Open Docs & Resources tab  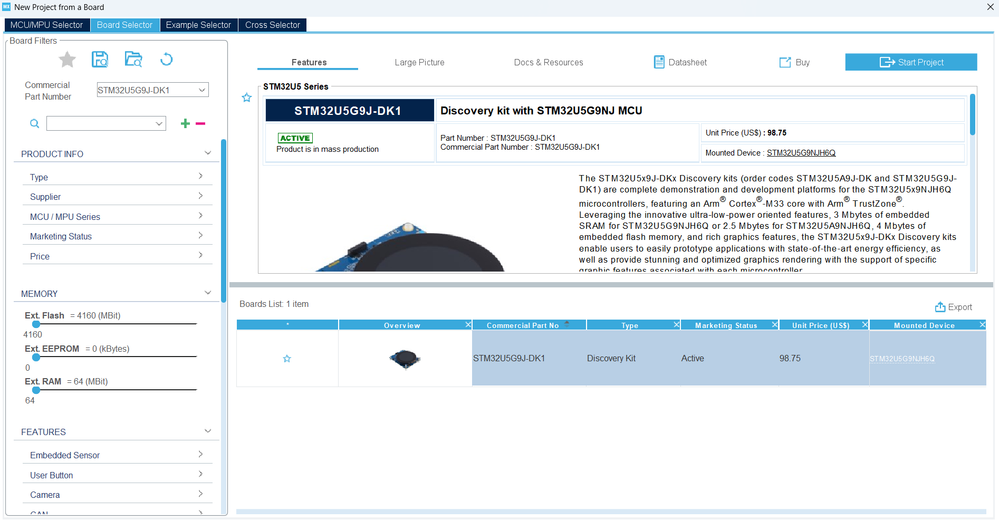pos(549,62)
